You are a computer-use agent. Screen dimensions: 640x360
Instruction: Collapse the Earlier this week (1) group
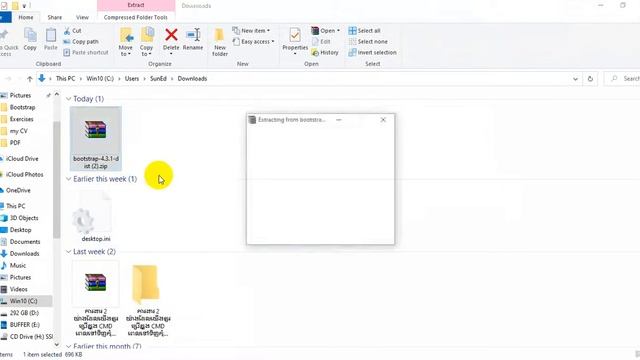coord(69,179)
